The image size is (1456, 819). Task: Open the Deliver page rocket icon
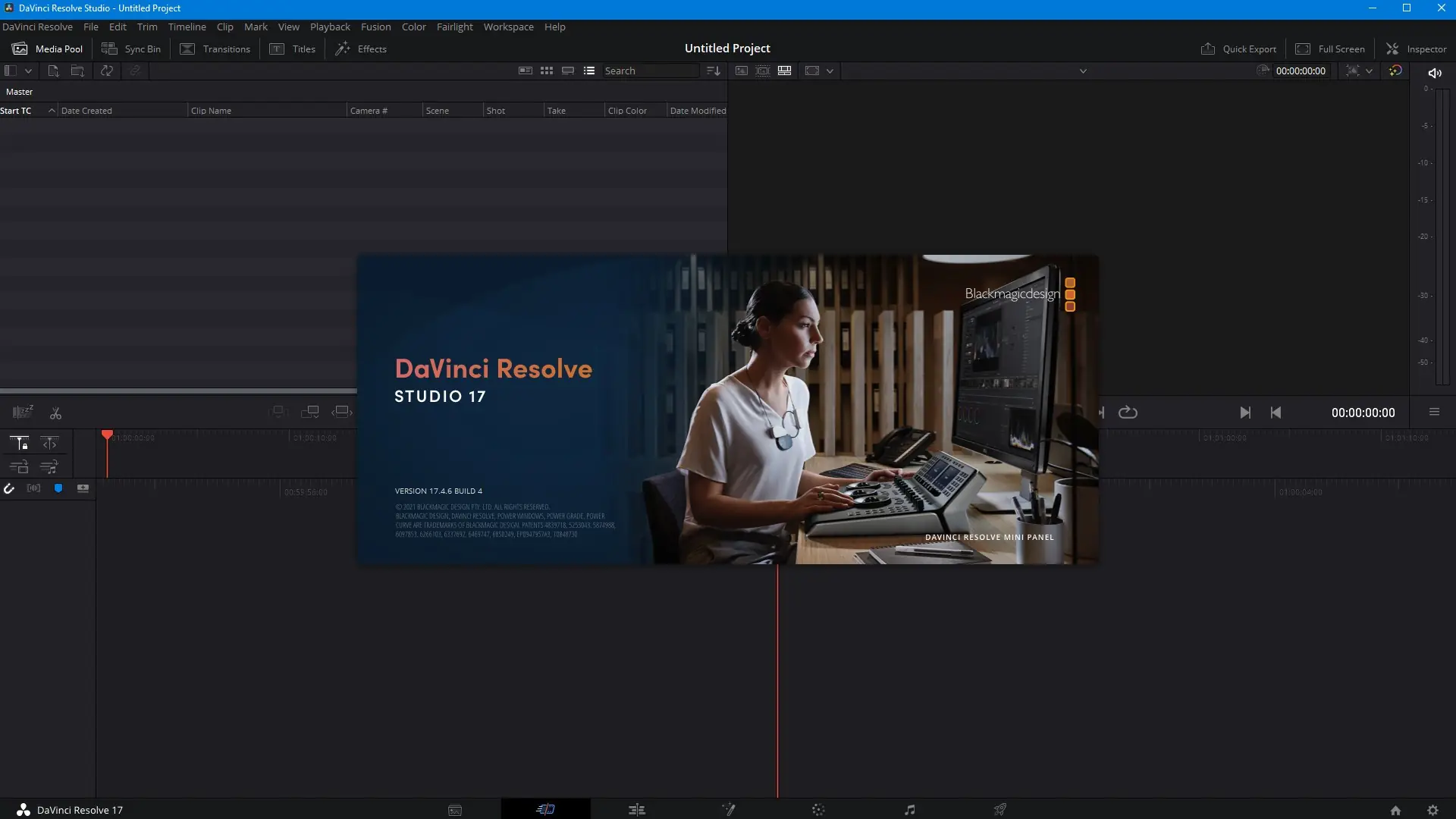pos(1000,810)
